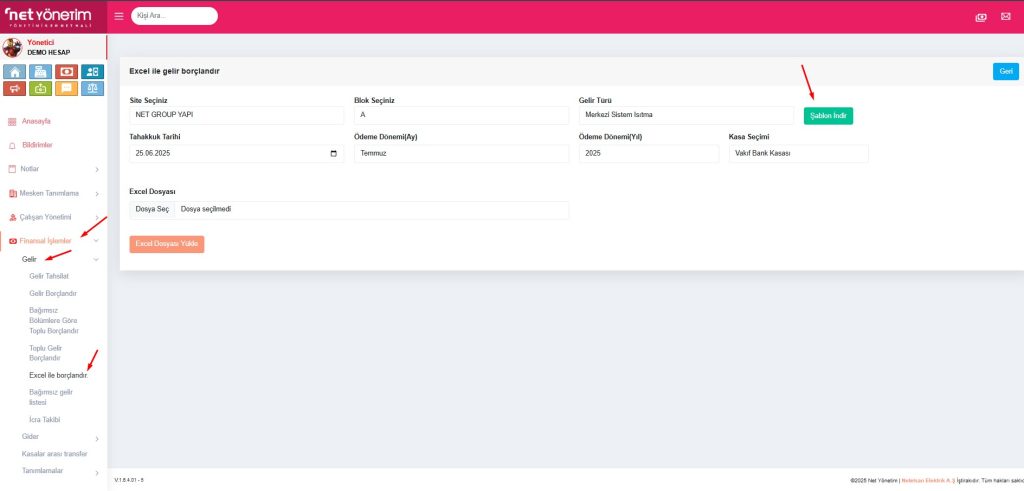Click the blue home shortcut tile
1024x491 pixels.
(15, 71)
